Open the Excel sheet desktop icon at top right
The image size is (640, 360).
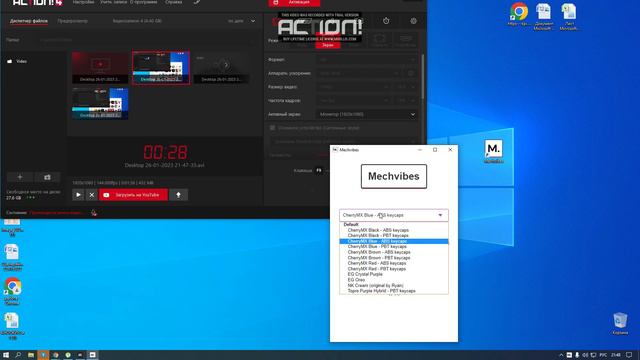[x=569, y=16]
